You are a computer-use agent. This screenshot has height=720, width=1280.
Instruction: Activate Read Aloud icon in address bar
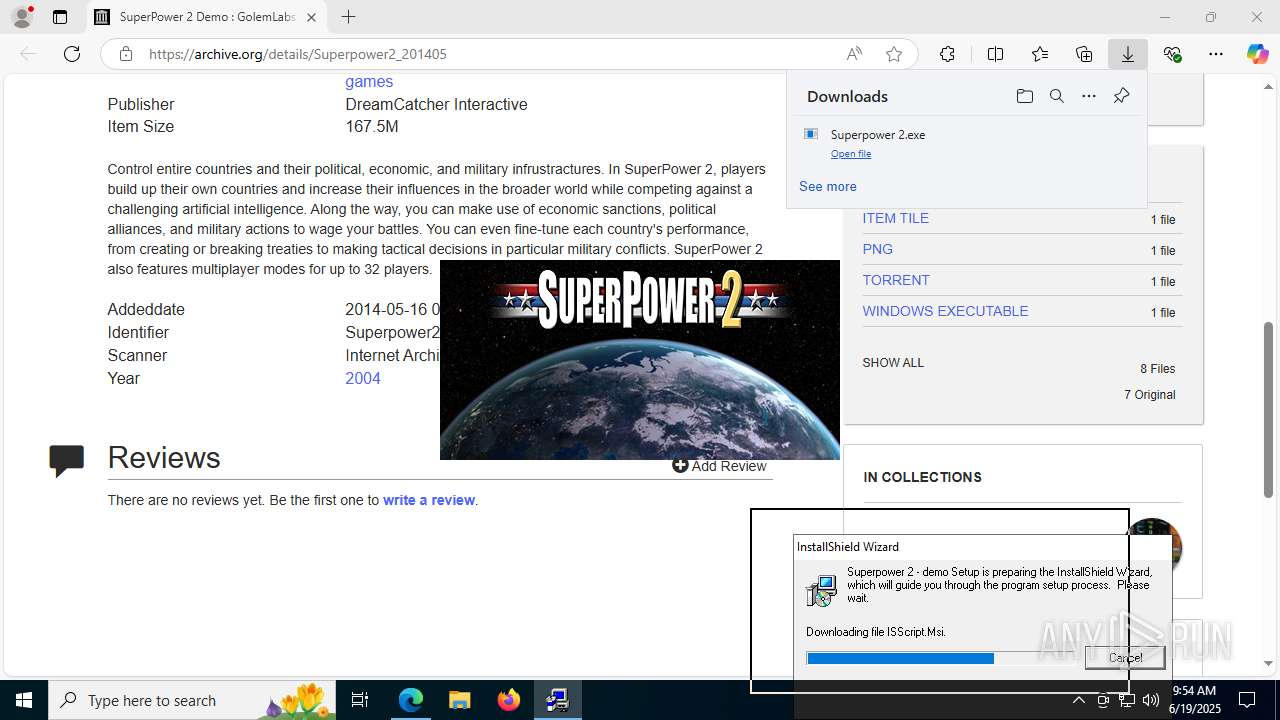click(854, 54)
